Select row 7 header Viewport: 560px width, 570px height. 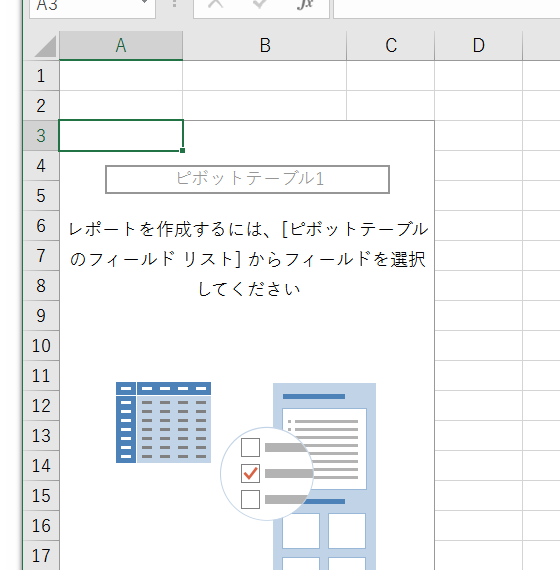[41, 256]
